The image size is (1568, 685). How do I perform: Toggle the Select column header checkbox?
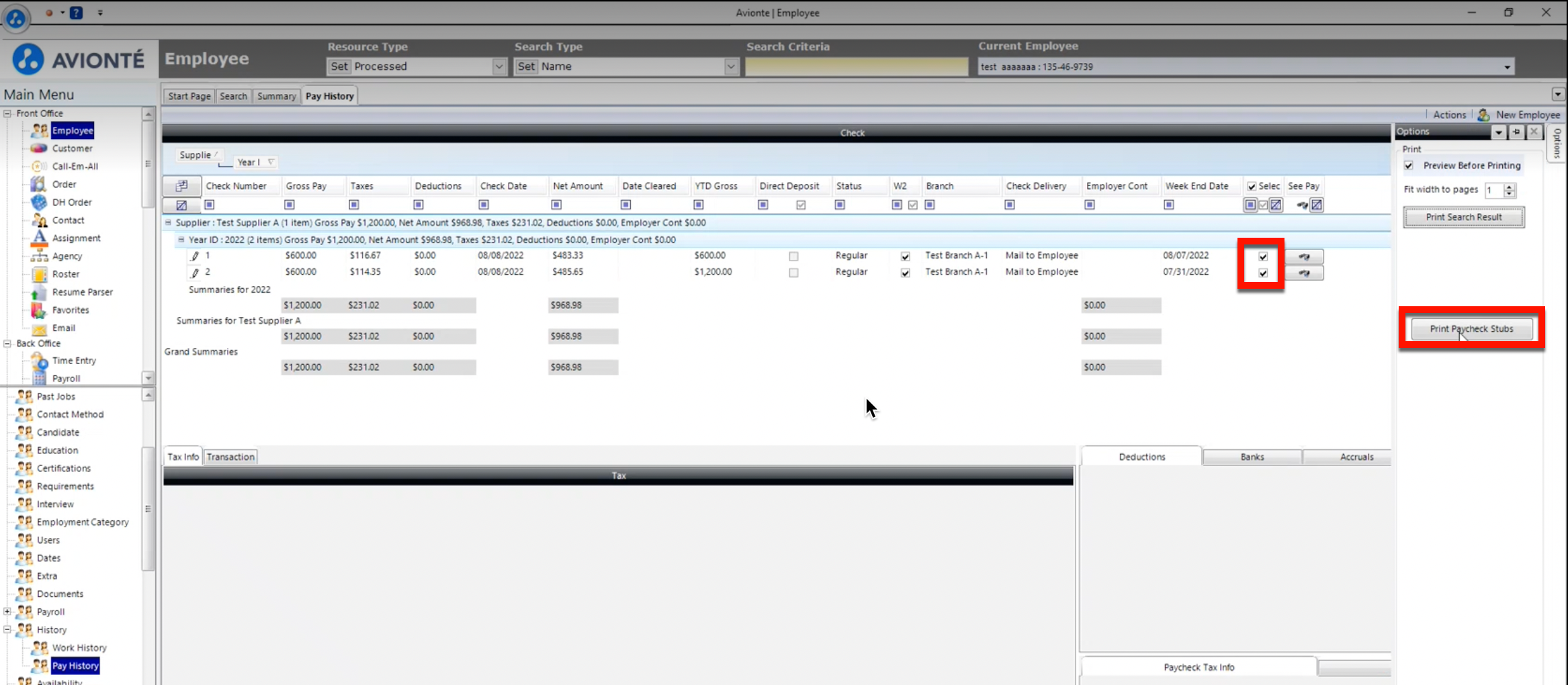(1252, 187)
